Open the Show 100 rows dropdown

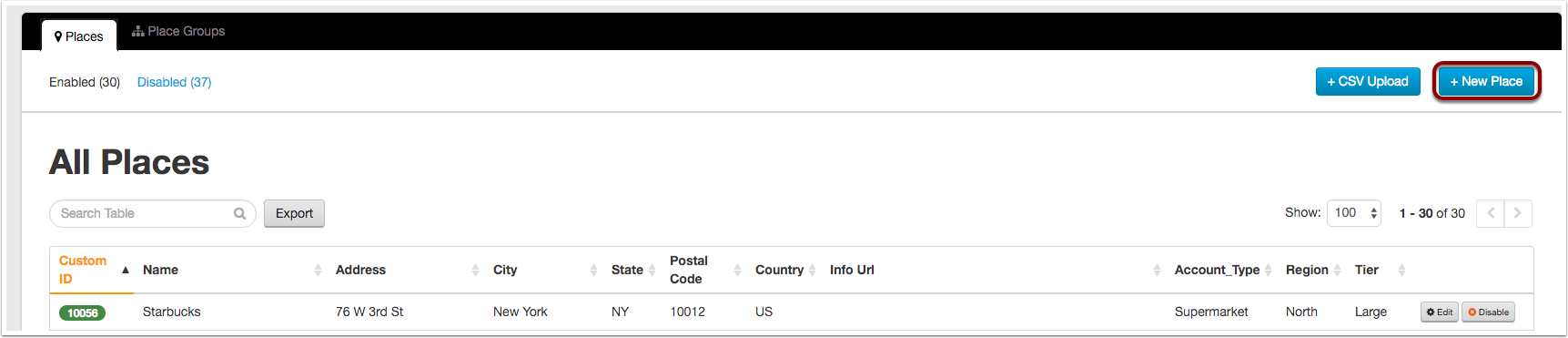1354,213
